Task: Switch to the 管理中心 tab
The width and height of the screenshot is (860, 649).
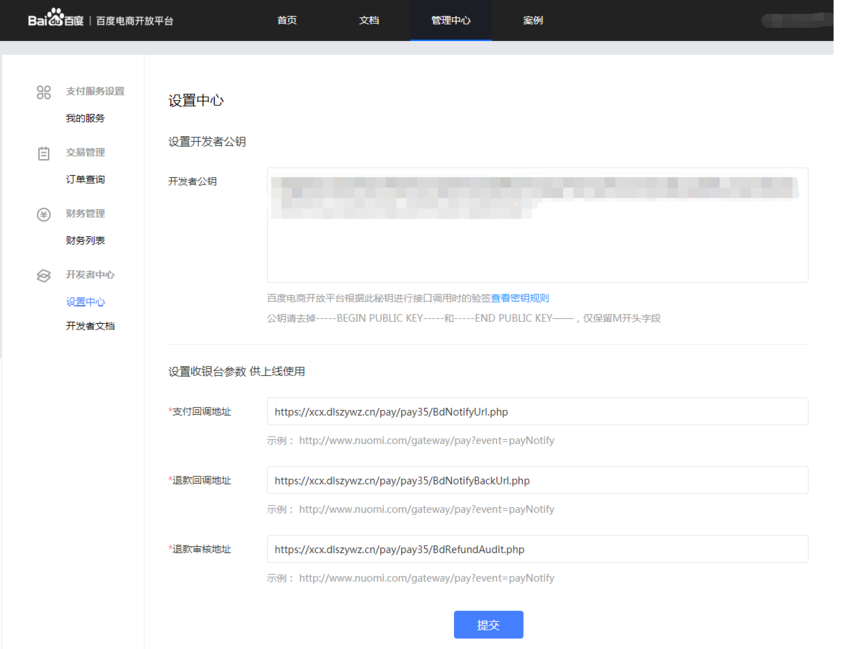Action: 451,20
